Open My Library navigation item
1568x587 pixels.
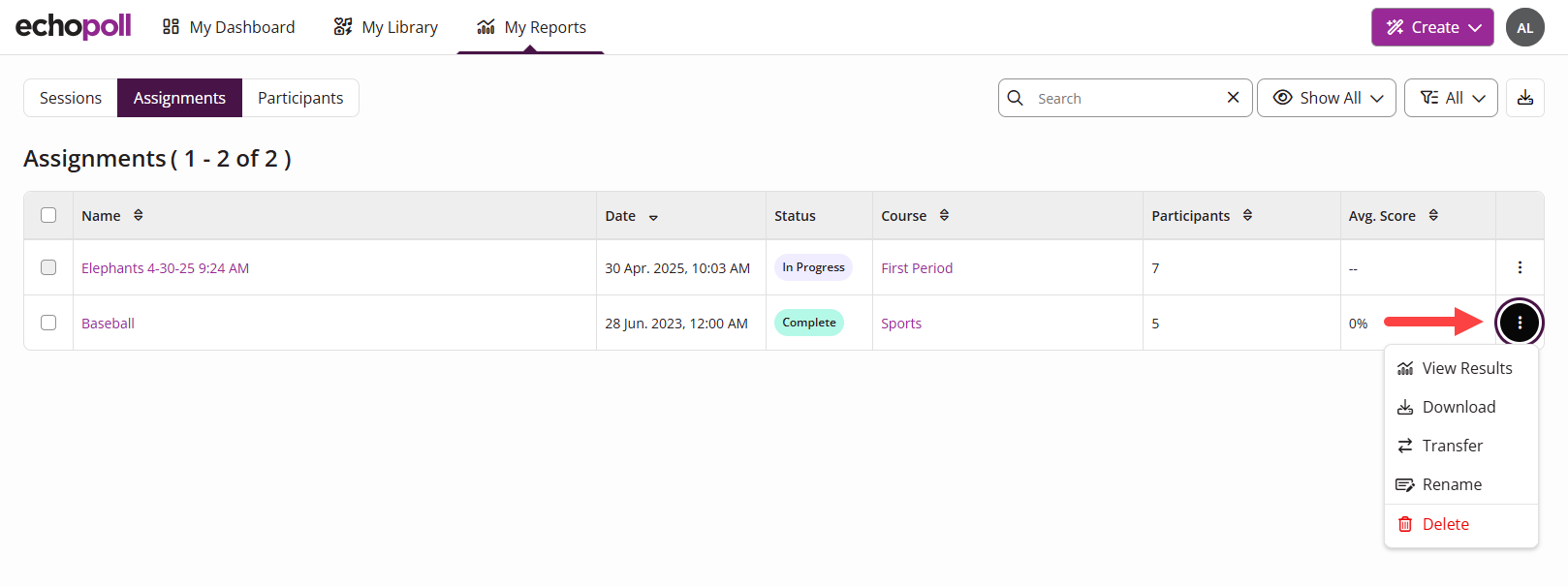[386, 27]
